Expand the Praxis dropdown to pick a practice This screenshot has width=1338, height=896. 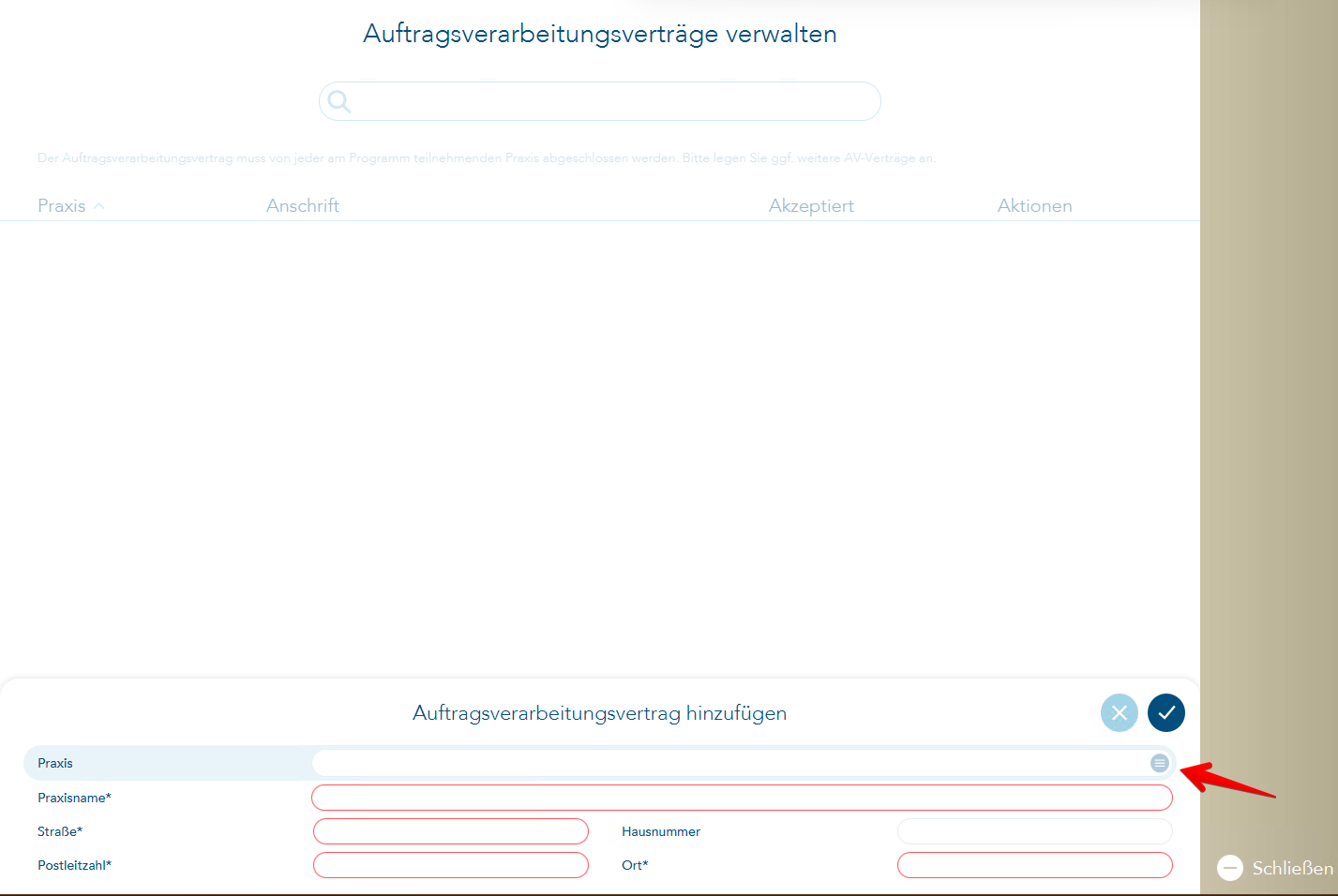pyautogui.click(x=1160, y=763)
